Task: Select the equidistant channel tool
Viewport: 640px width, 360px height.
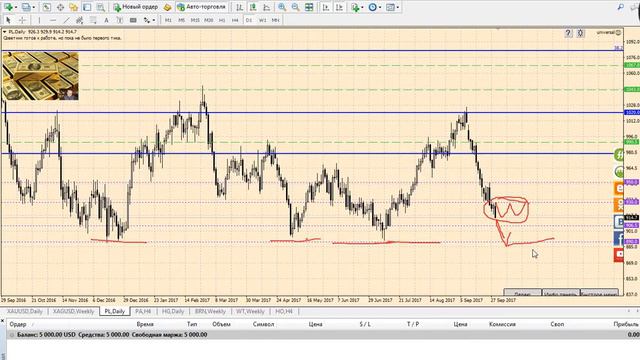Action: (x=80, y=20)
